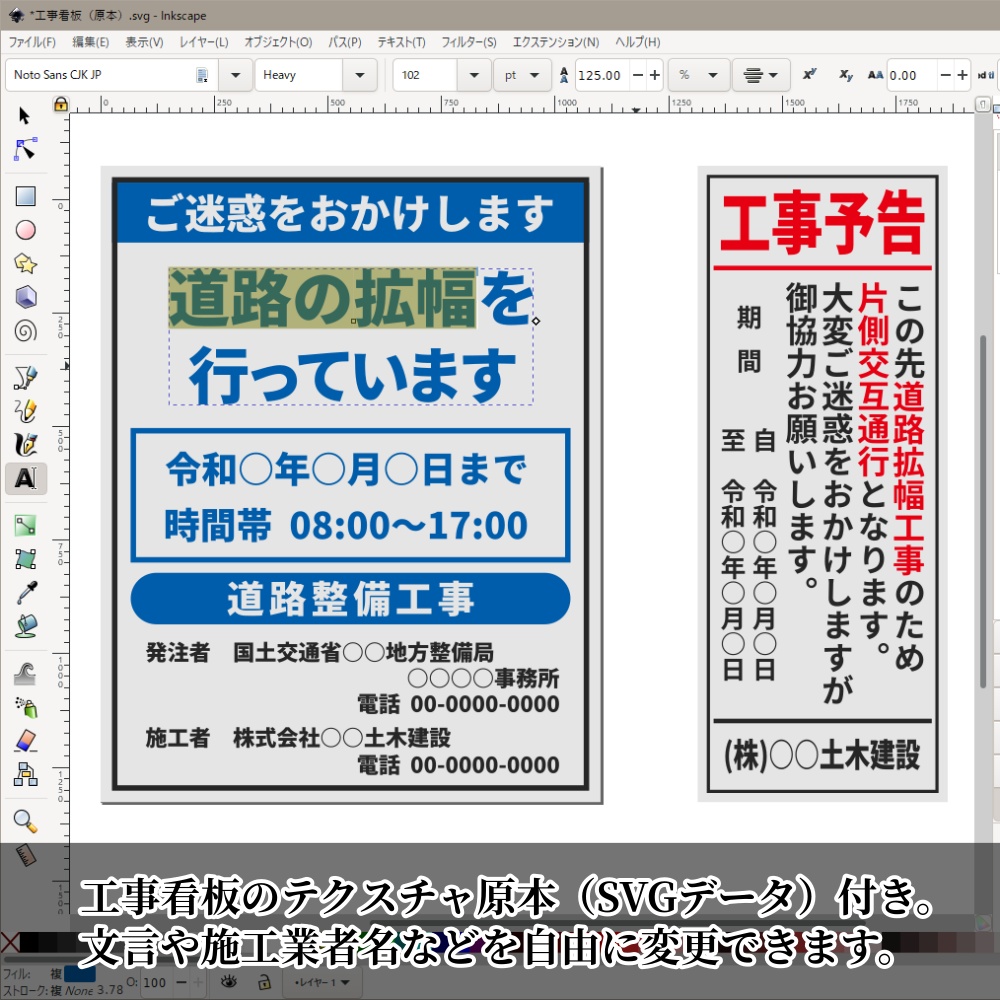Choose the Ellipse circle tool
The height and width of the screenshot is (1000, 1000).
pos(25,230)
